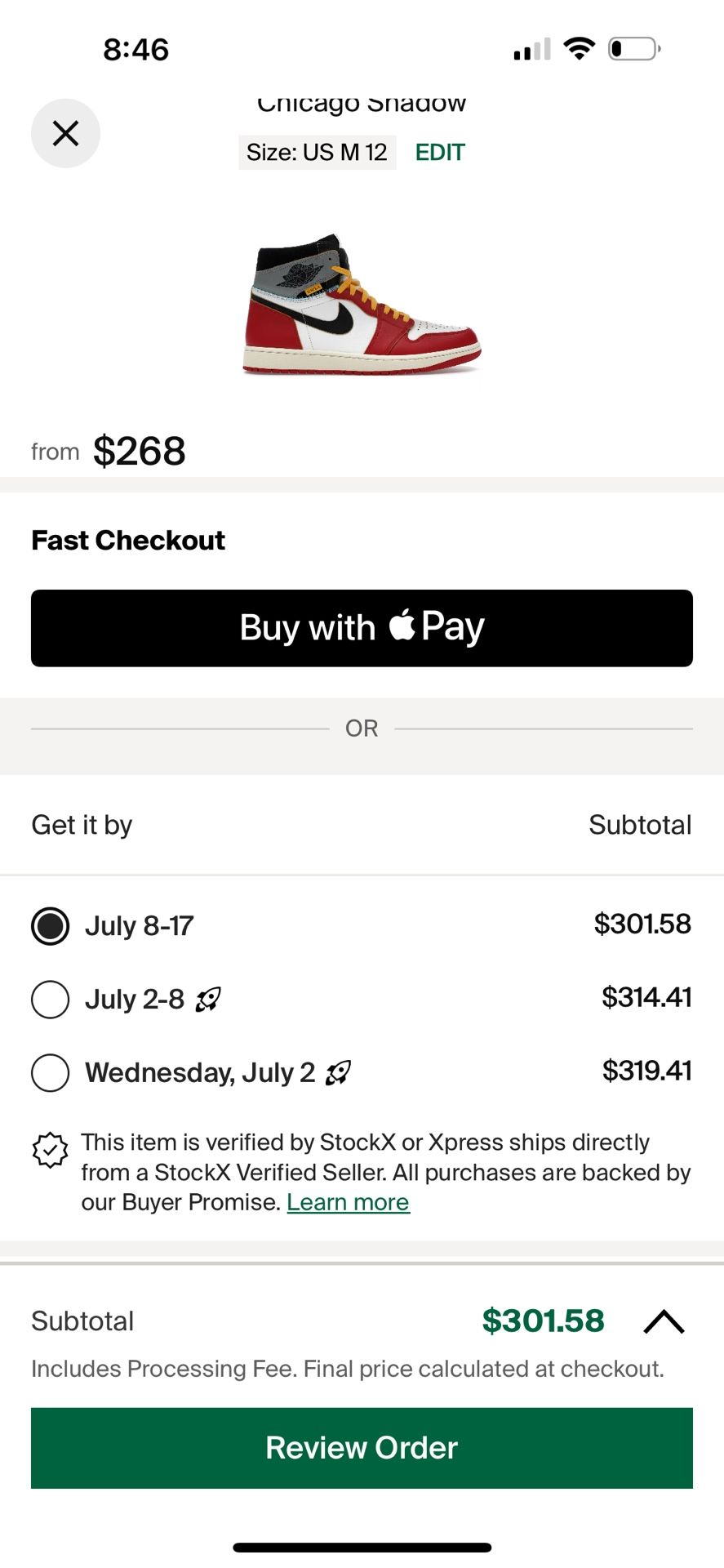Tap EDIT to change shoe size

point(440,153)
